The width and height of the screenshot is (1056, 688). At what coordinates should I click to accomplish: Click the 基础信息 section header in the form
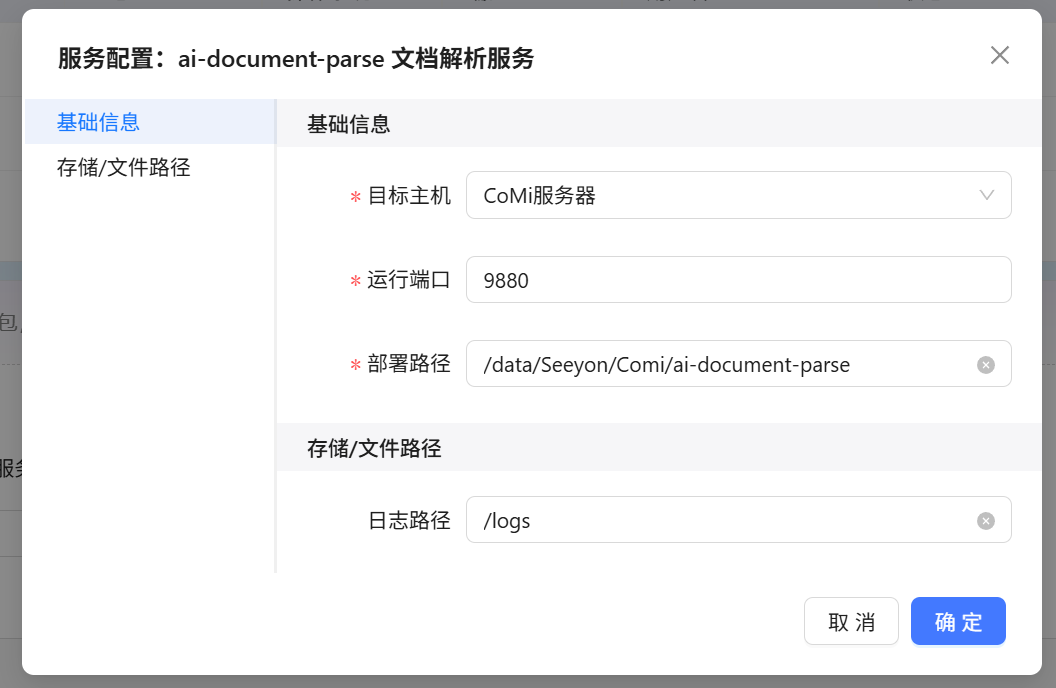coord(348,124)
